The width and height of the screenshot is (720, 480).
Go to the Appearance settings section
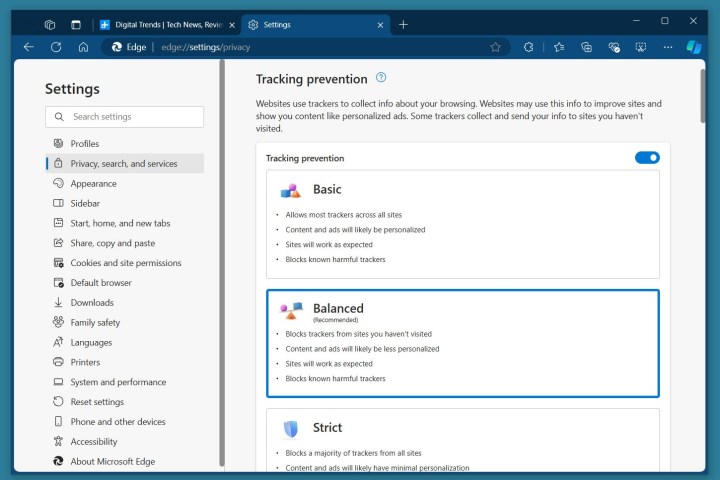(93, 183)
